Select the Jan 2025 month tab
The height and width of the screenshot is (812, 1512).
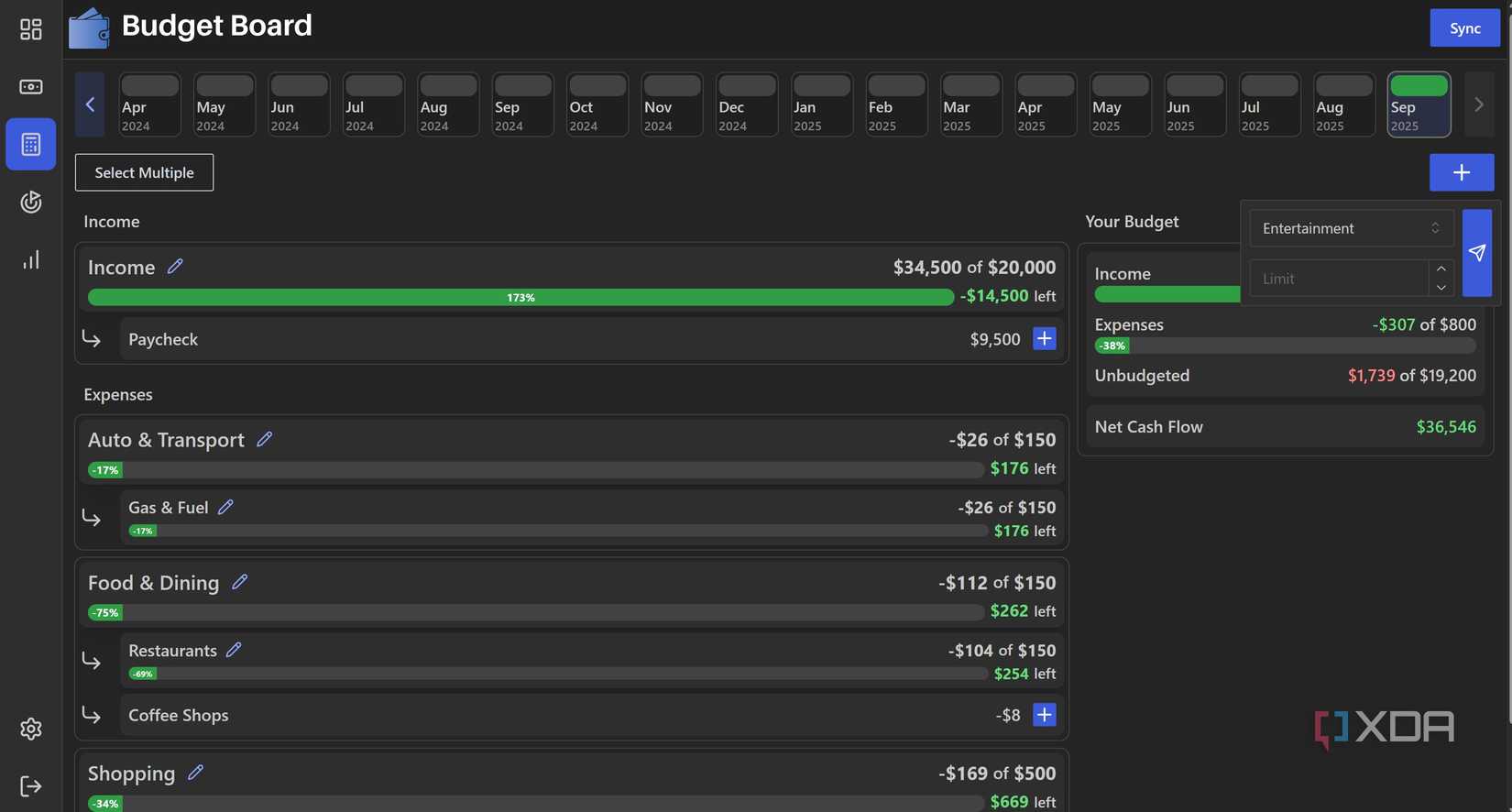pyautogui.click(x=821, y=104)
